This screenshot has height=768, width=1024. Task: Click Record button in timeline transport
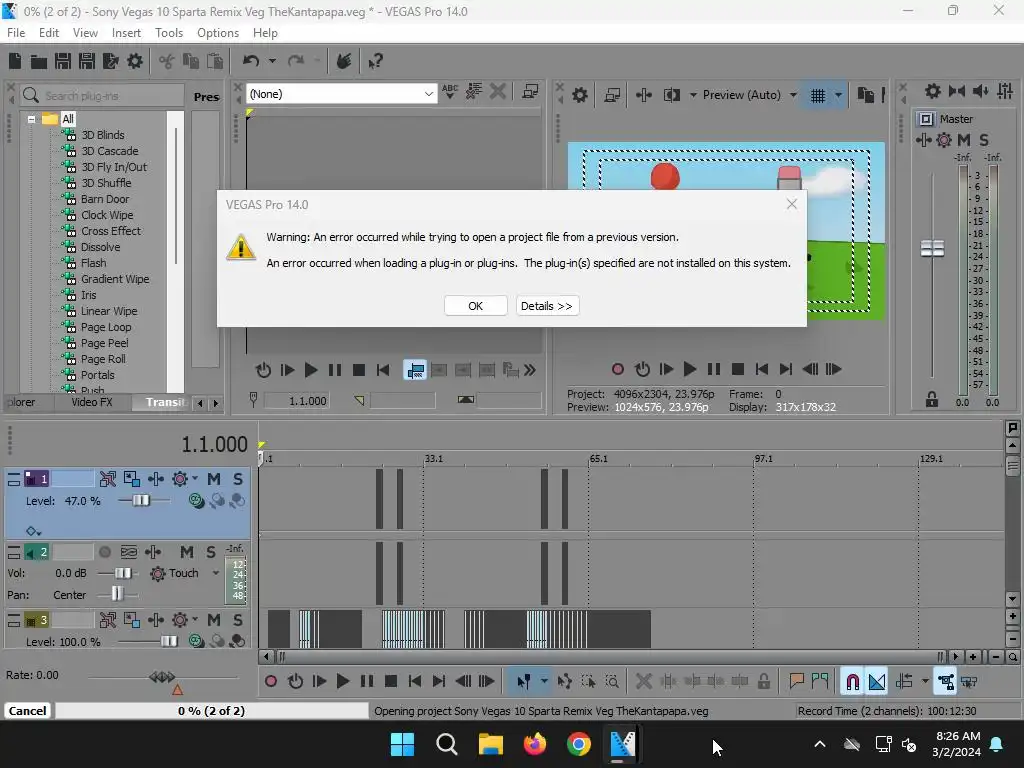click(270, 682)
